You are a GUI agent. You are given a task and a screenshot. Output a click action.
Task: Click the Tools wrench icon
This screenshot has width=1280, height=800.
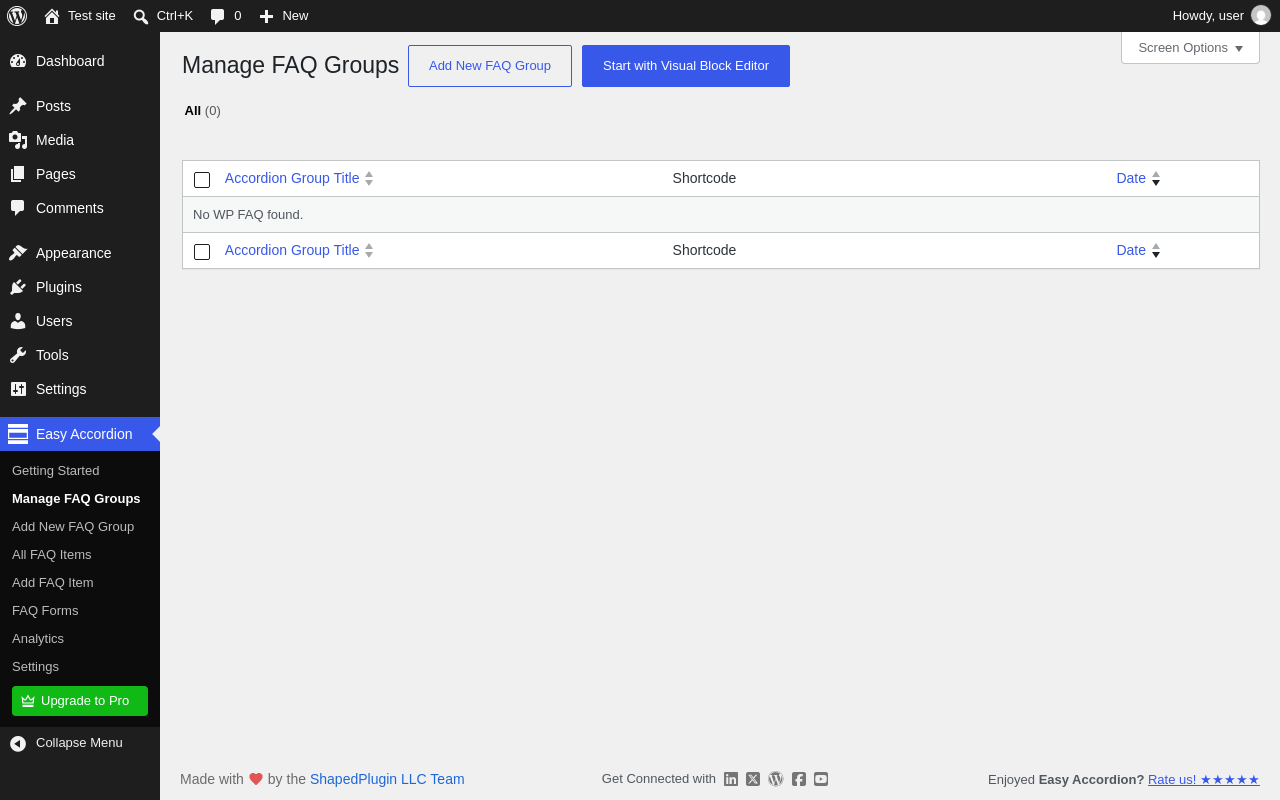point(18,355)
